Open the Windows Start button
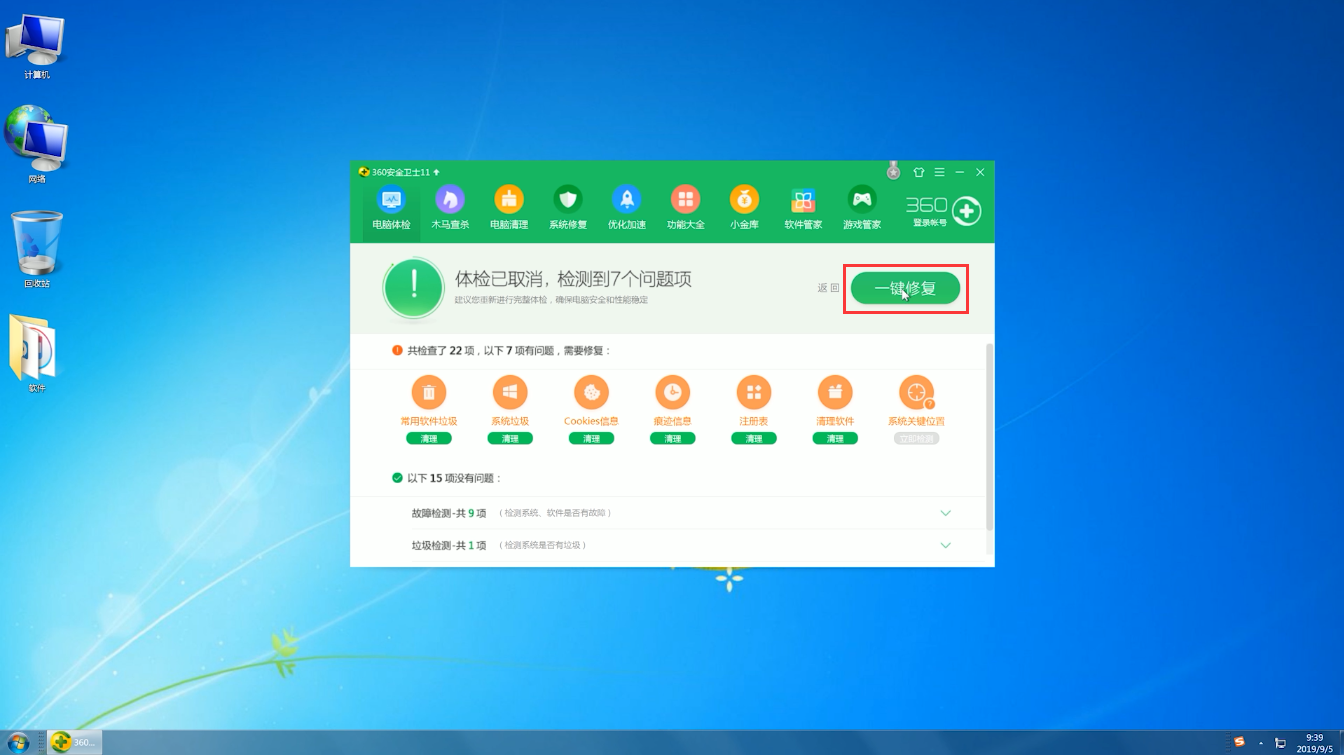 click(x=18, y=742)
